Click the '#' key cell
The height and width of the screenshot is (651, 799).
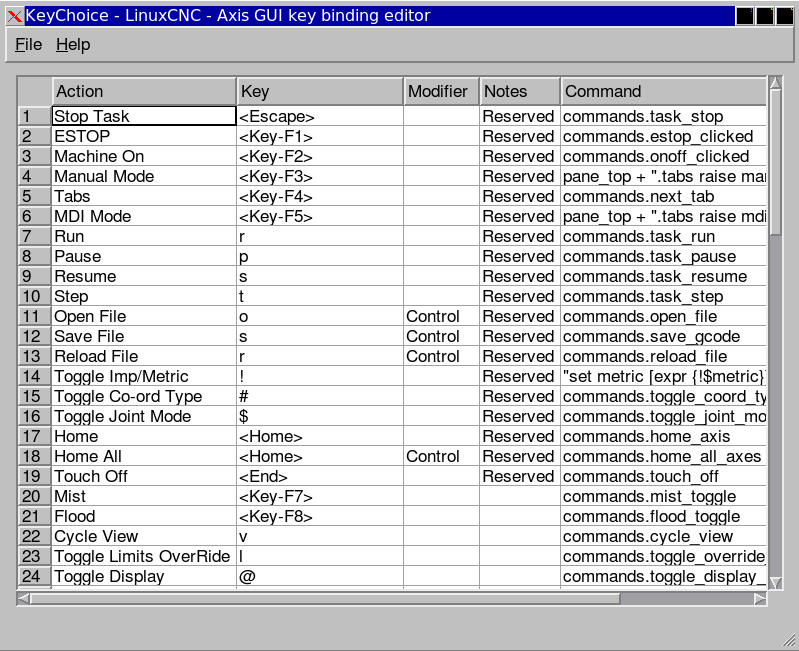click(x=320, y=396)
